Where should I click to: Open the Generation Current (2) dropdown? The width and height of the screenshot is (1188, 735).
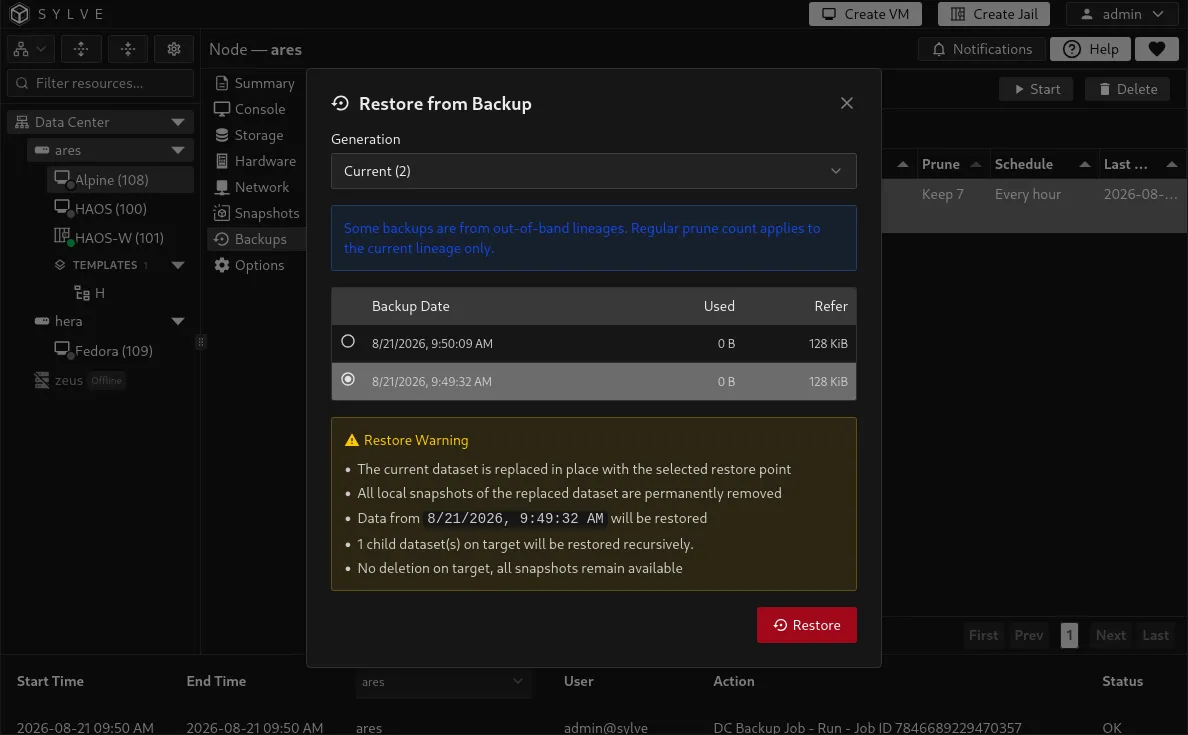593,171
